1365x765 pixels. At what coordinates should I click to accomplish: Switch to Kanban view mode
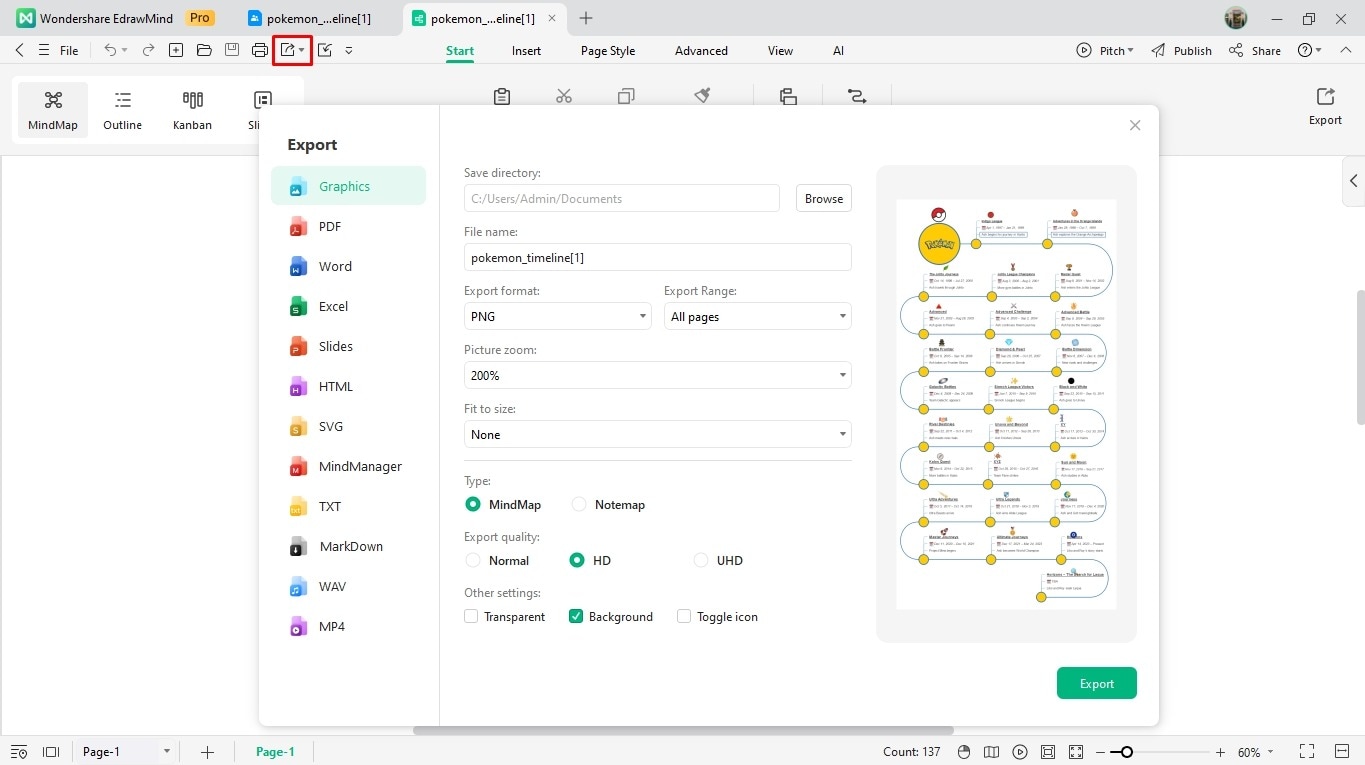point(192,110)
